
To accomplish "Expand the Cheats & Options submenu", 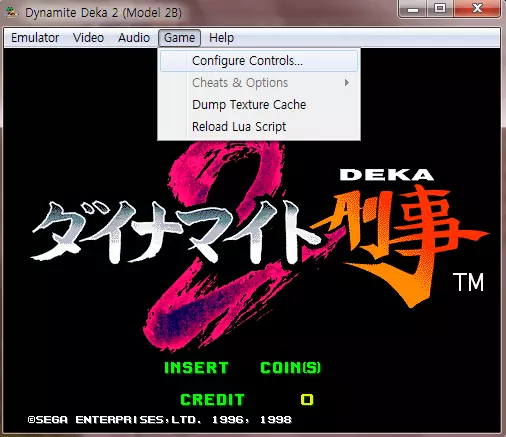I will click(x=259, y=83).
